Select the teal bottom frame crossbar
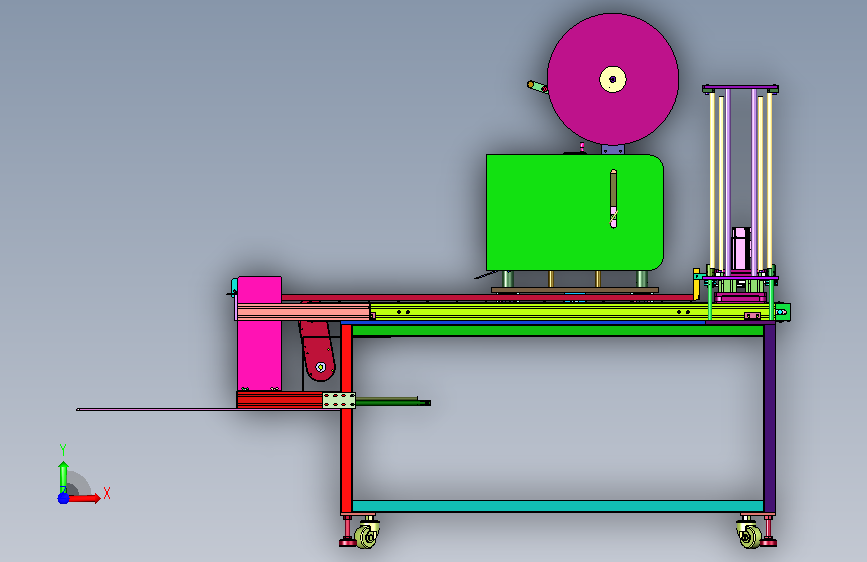Viewport: 867px width, 562px height. (558, 506)
